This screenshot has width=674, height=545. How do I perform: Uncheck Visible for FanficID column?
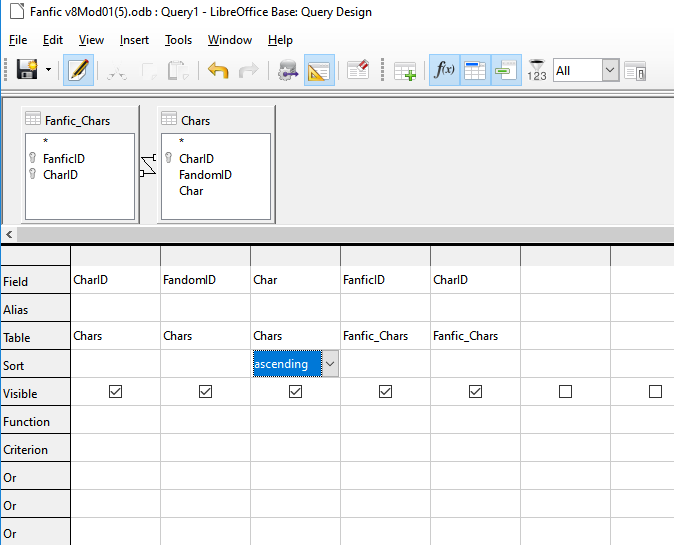[x=385, y=393]
